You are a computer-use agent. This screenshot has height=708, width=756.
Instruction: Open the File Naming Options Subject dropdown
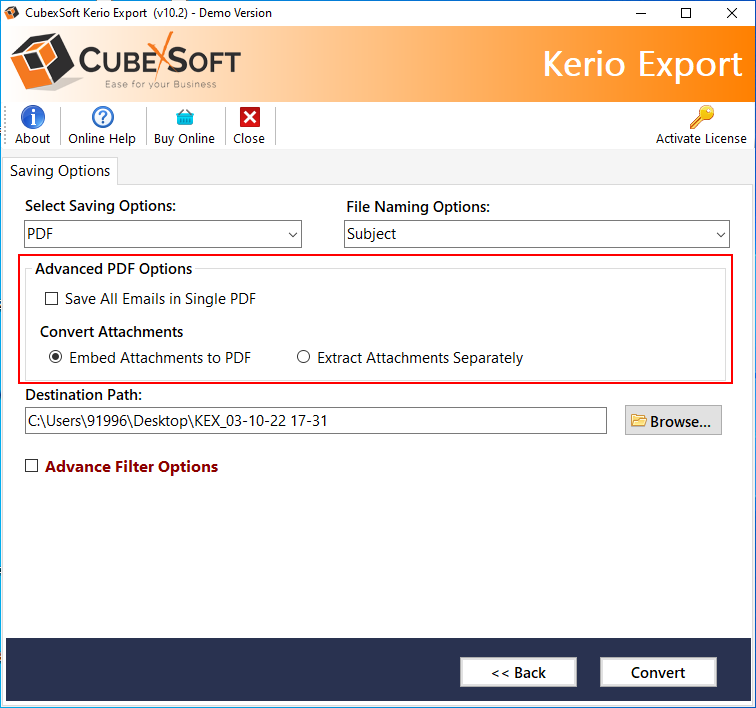[537, 234]
